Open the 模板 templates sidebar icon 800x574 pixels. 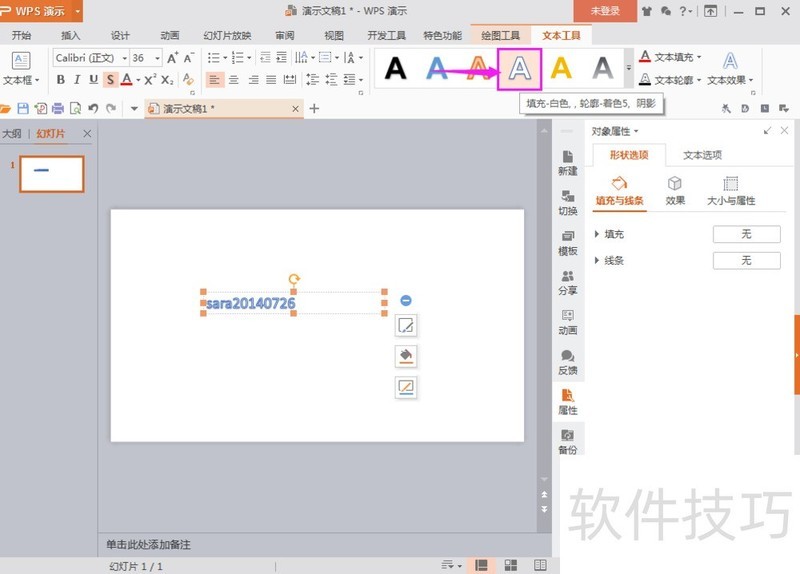click(567, 242)
